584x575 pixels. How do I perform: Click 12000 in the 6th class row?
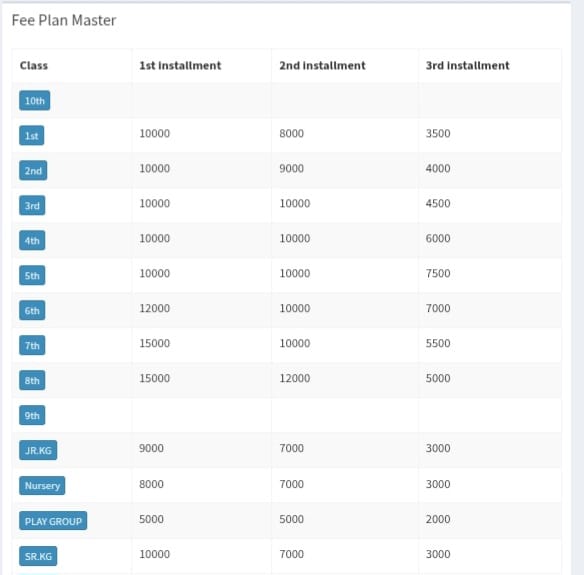coord(155,308)
